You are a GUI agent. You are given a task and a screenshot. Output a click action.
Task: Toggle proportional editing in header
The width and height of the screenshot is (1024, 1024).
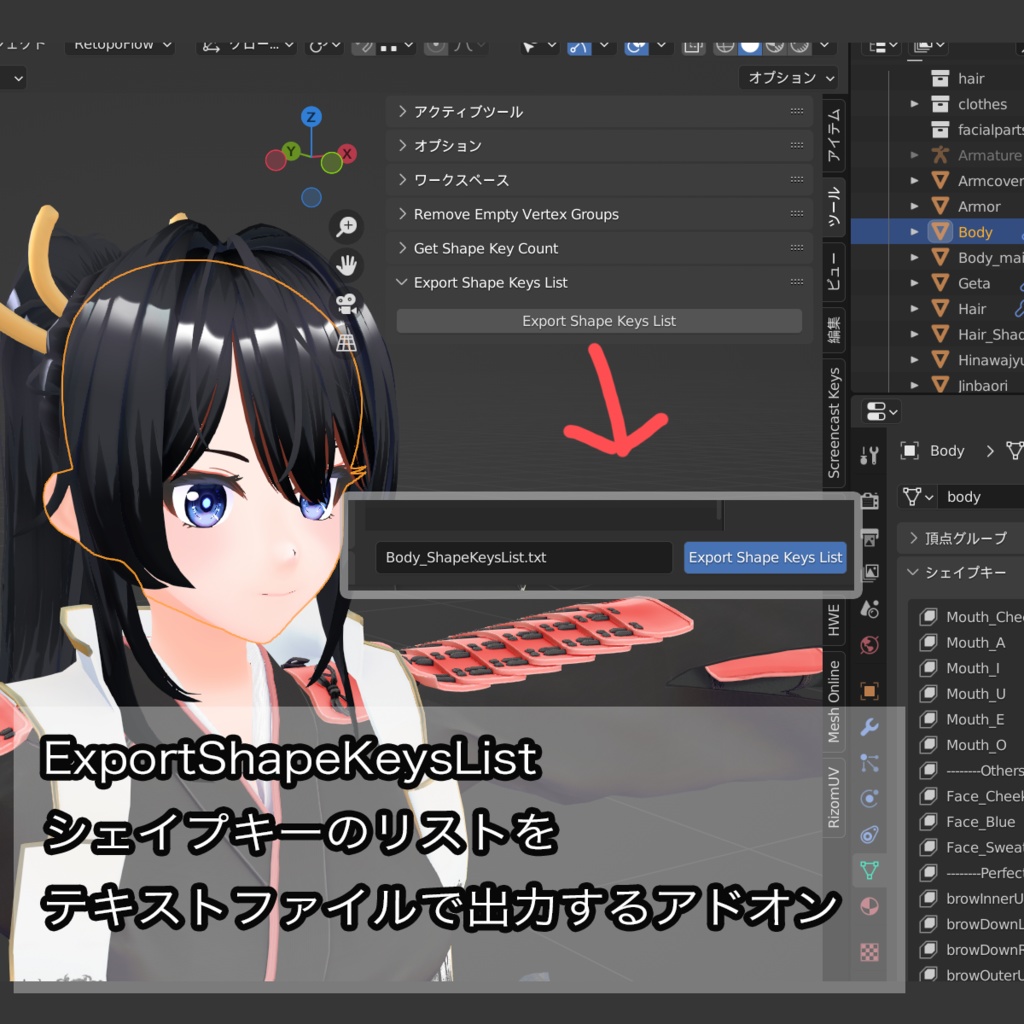(x=436, y=47)
